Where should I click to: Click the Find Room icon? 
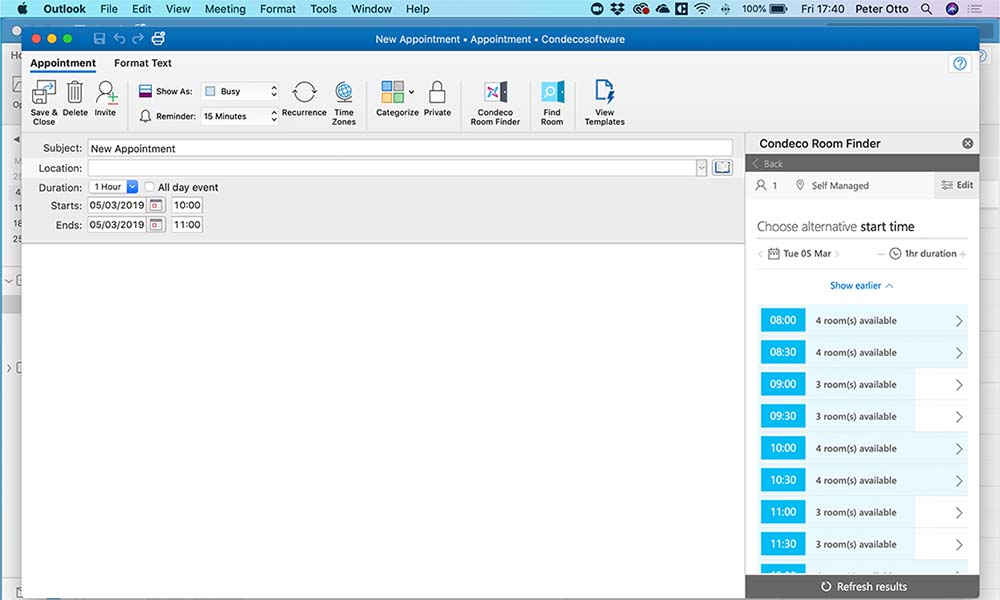coord(552,92)
